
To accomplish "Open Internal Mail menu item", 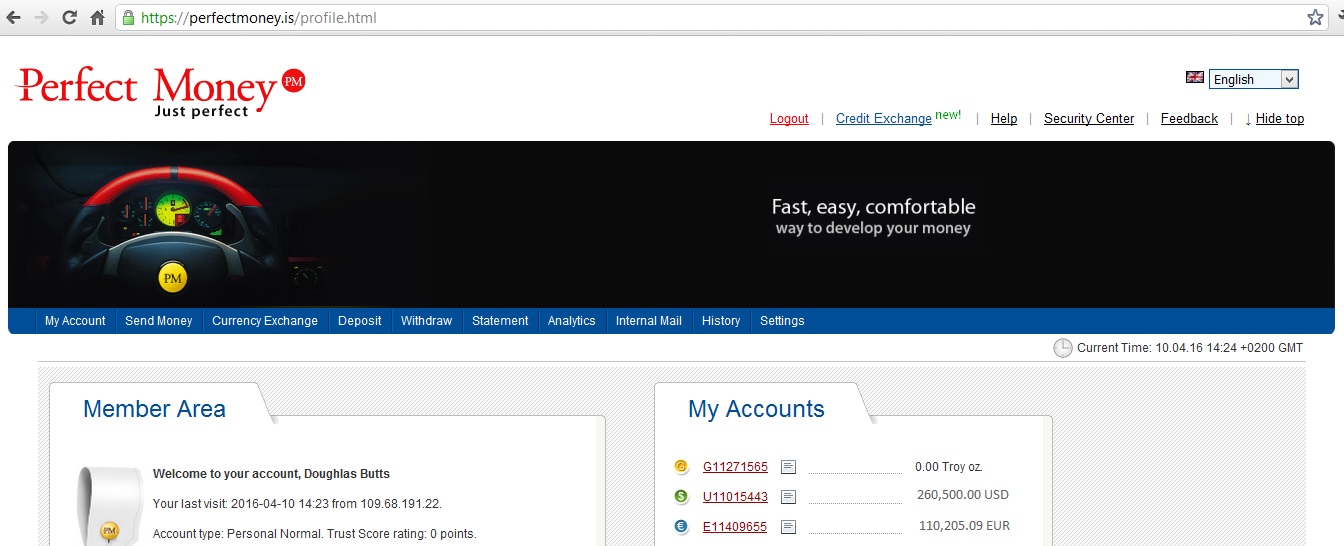I will (648, 321).
